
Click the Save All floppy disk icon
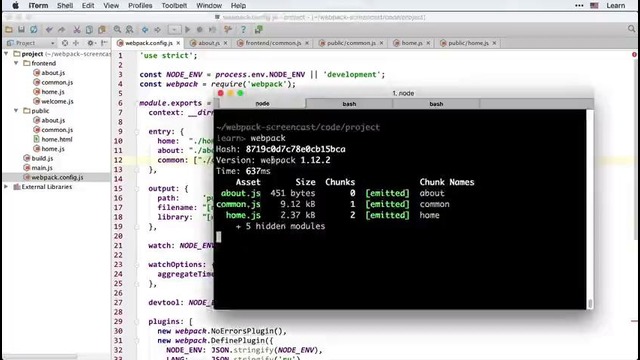[x=21, y=29]
